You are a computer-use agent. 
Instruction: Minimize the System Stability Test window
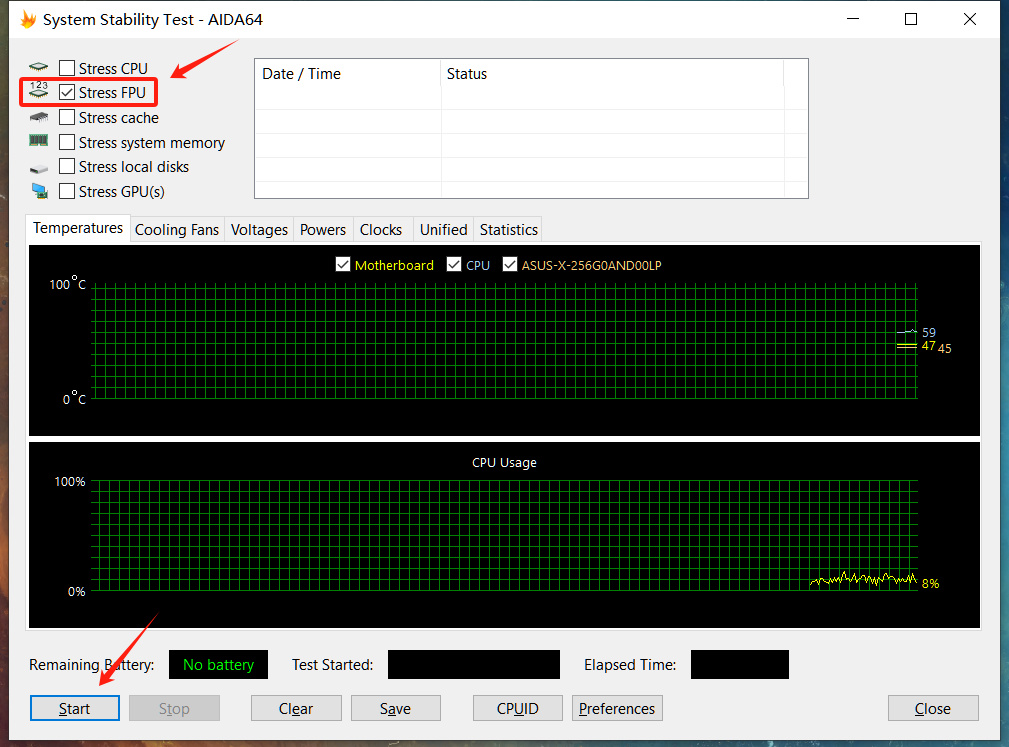[x=853, y=19]
